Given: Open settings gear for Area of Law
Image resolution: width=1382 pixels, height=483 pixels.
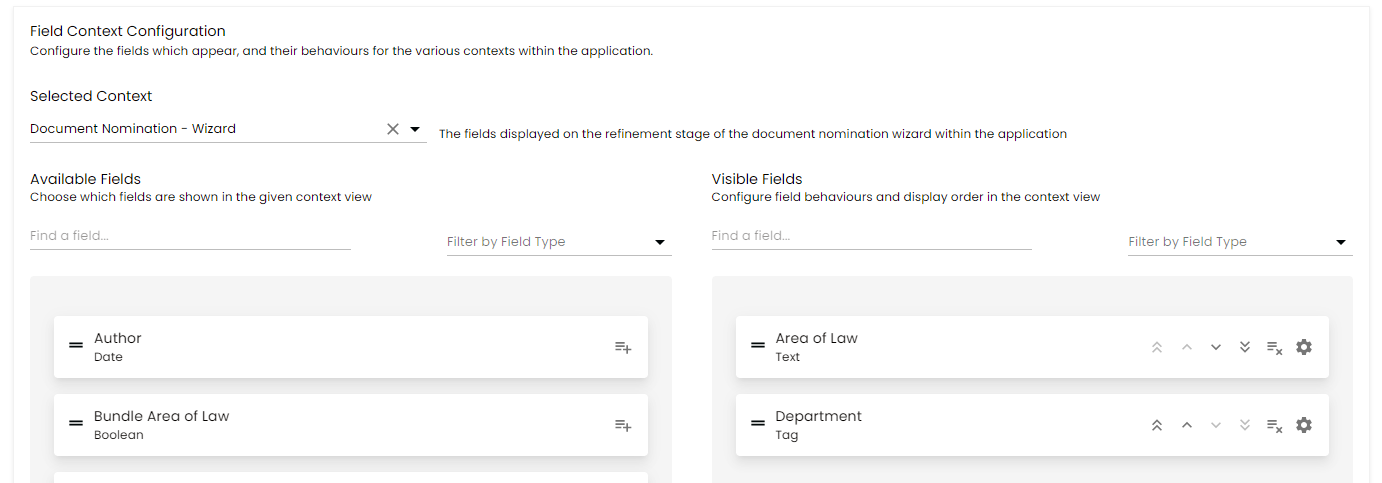Looking at the screenshot, I should (1303, 347).
